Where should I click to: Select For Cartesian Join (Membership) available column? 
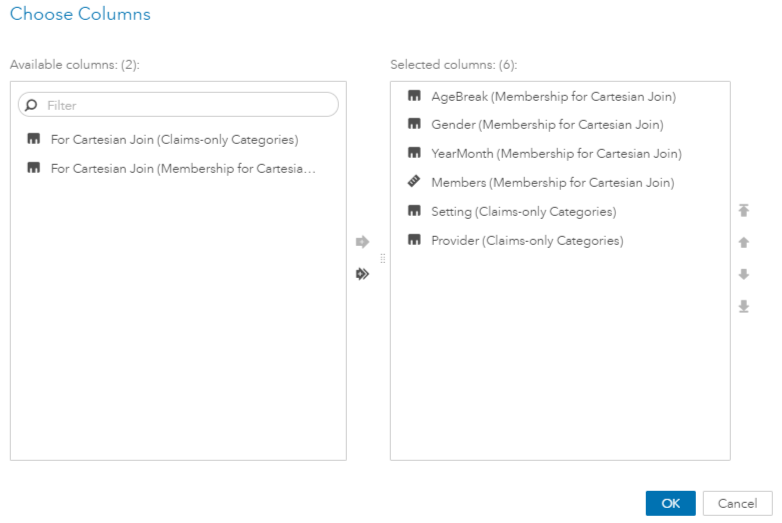pyautogui.click(x=184, y=168)
